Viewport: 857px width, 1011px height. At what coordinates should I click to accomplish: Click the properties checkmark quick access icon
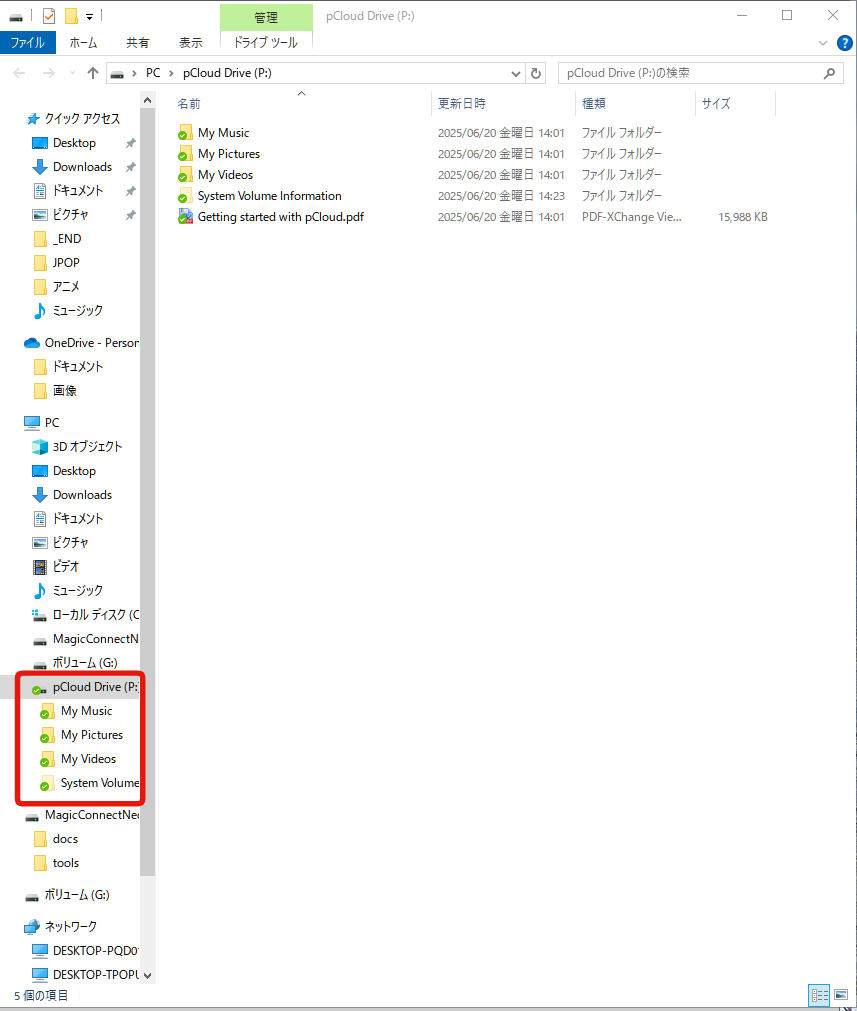click(49, 15)
